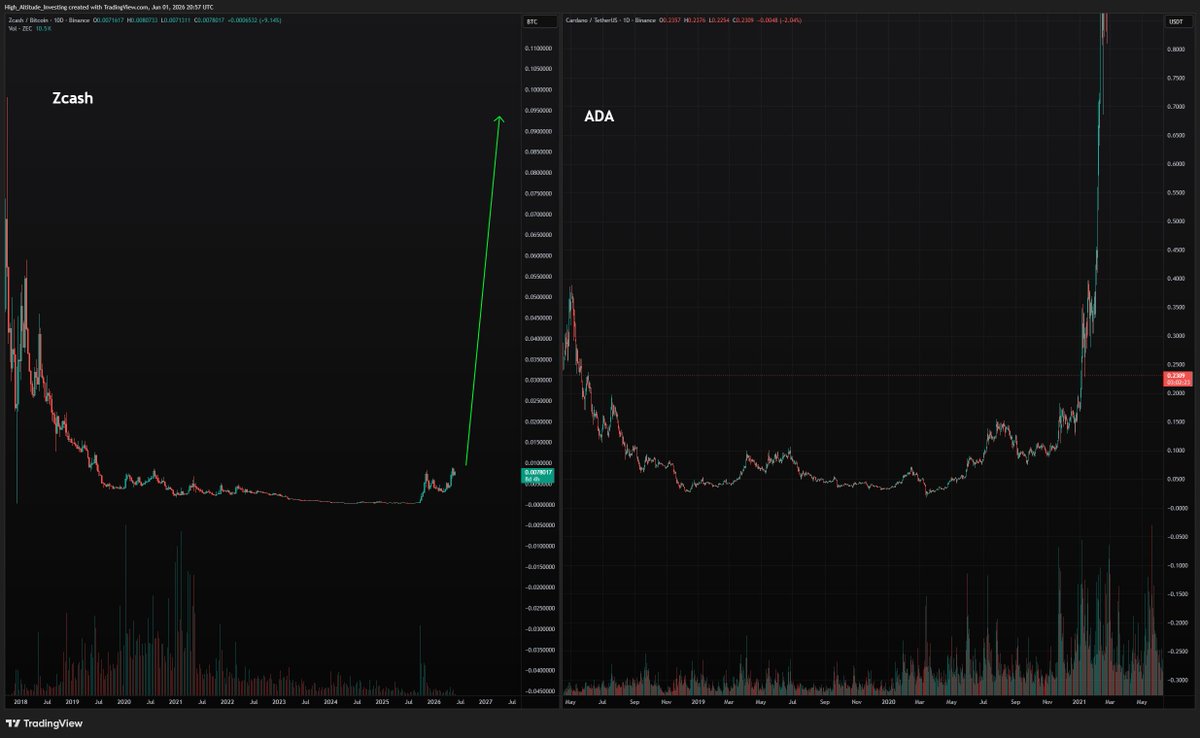Click the -0.0450000 price axis label
This screenshot has height=738, width=1200.
(539, 691)
